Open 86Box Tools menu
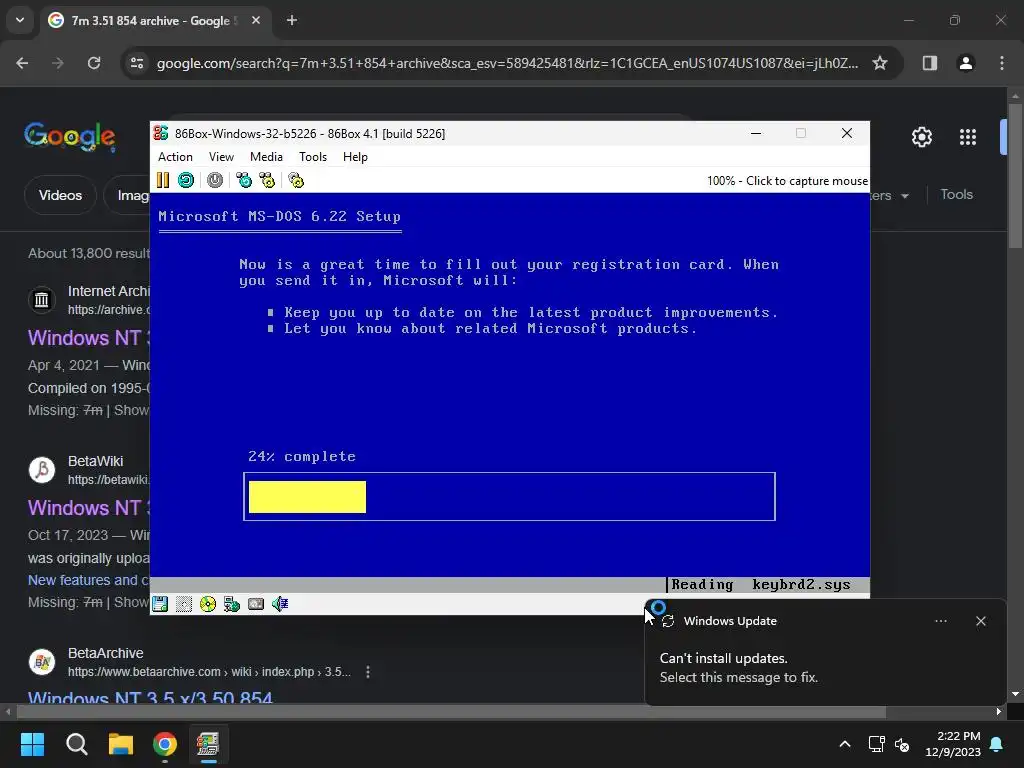 click(313, 157)
